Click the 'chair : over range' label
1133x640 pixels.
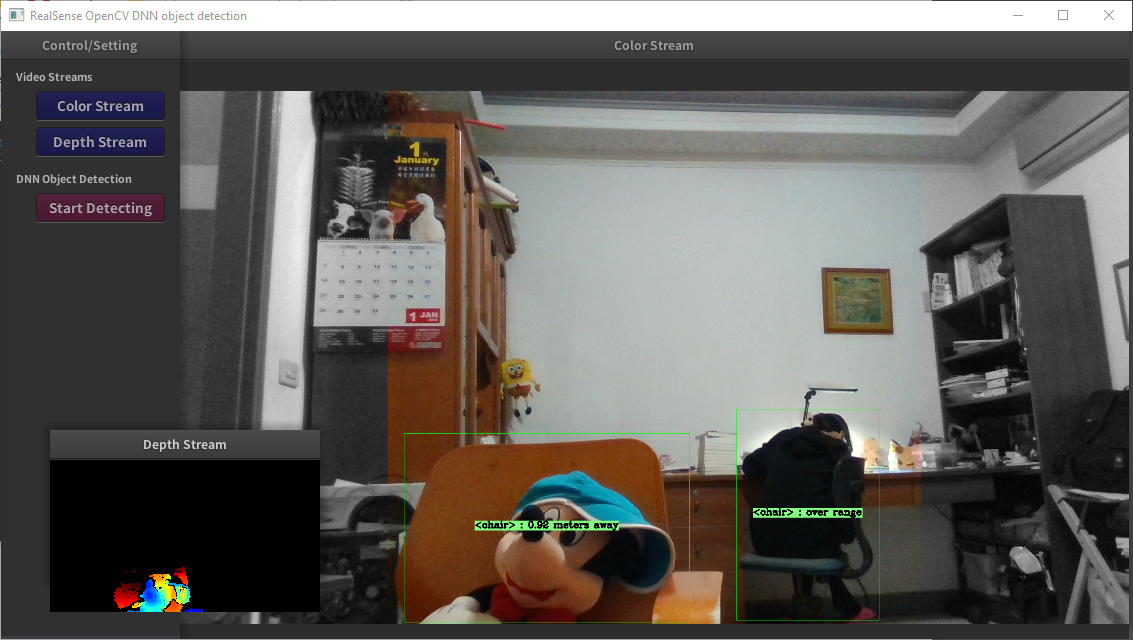807,512
